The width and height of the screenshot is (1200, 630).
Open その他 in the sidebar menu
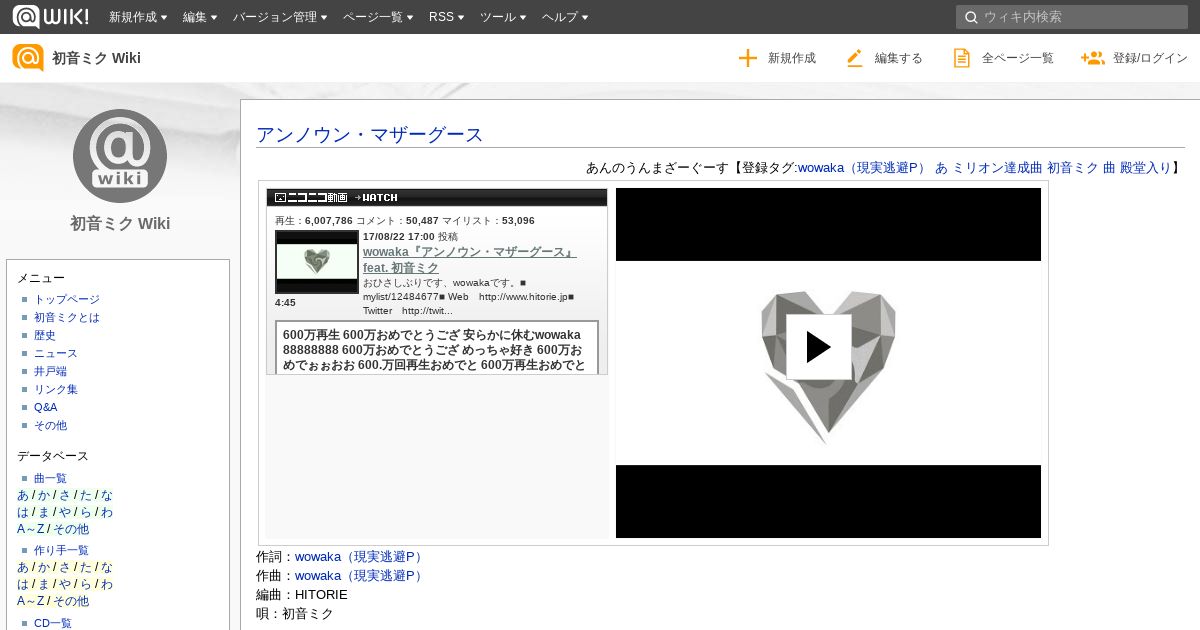[50, 425]
